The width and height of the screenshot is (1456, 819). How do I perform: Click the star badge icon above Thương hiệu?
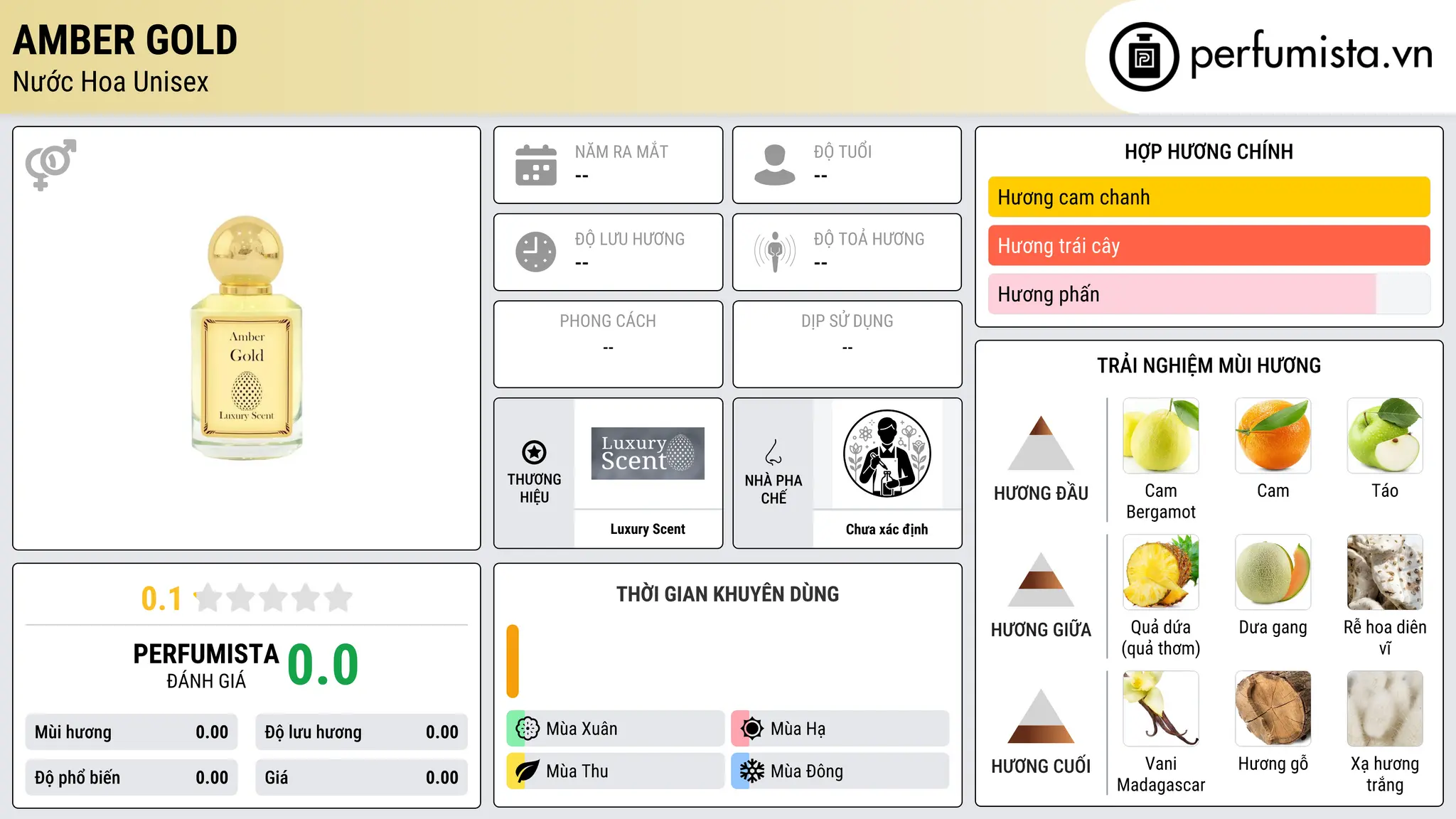(x=534, y=452)
